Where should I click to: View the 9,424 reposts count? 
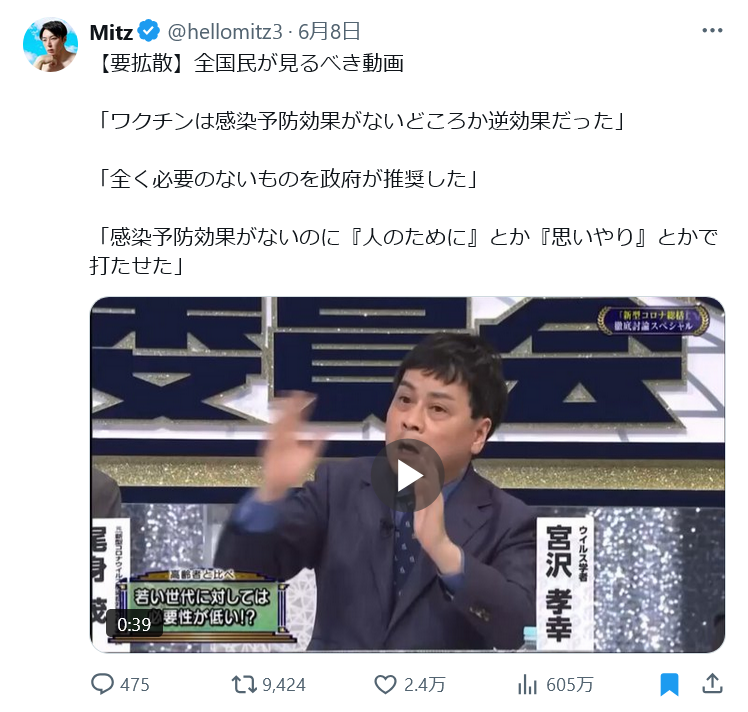[284, 685]
